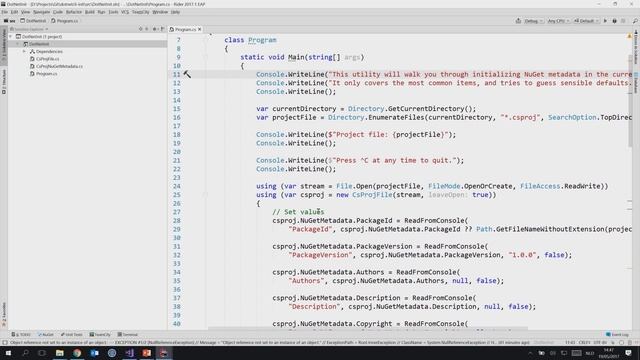Open the Default run configuration dropdown
640x360 pixels.
point(586,21)
